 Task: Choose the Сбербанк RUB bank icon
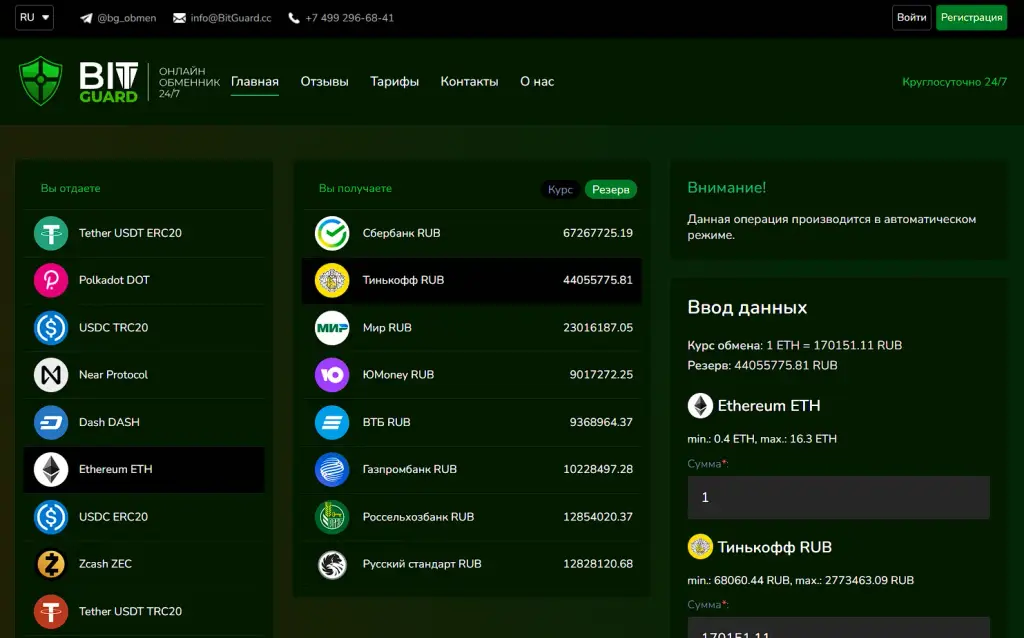(332, 233)
